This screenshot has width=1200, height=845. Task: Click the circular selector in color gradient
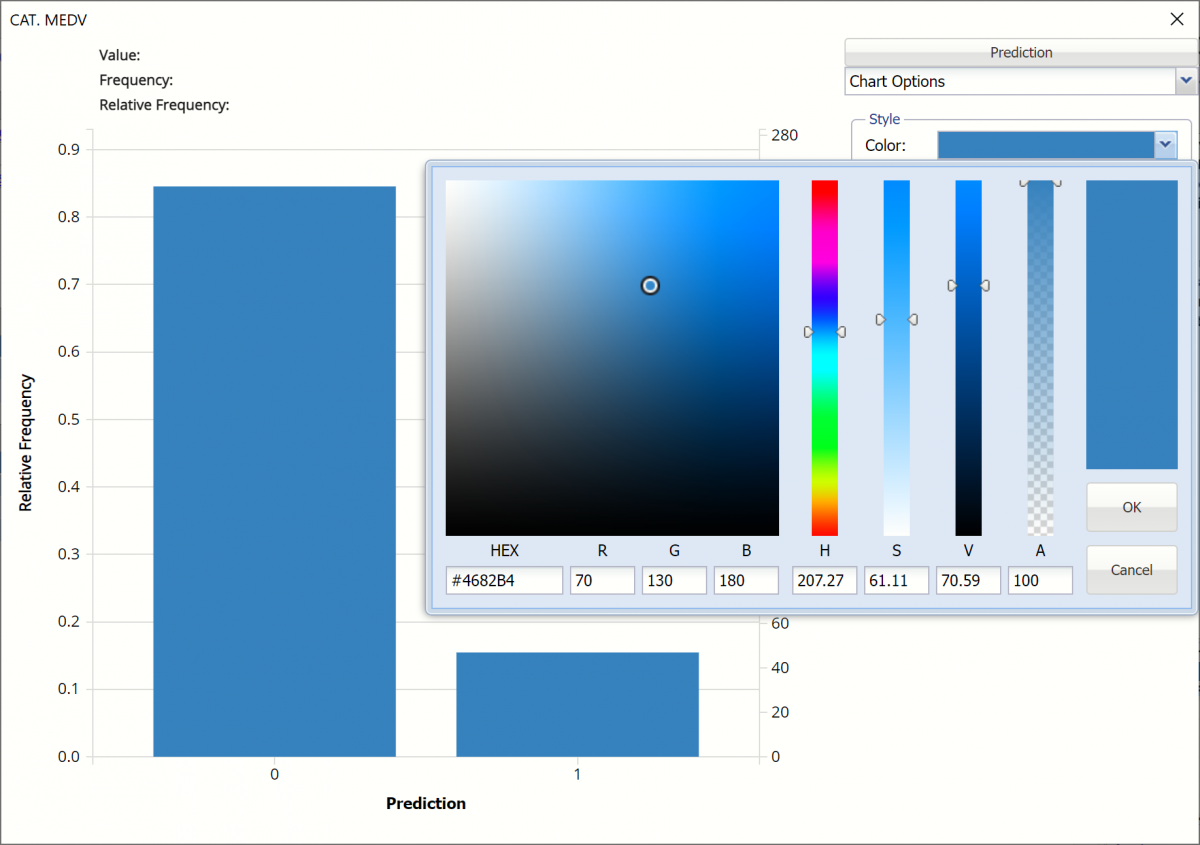click(x=650, y=286)
